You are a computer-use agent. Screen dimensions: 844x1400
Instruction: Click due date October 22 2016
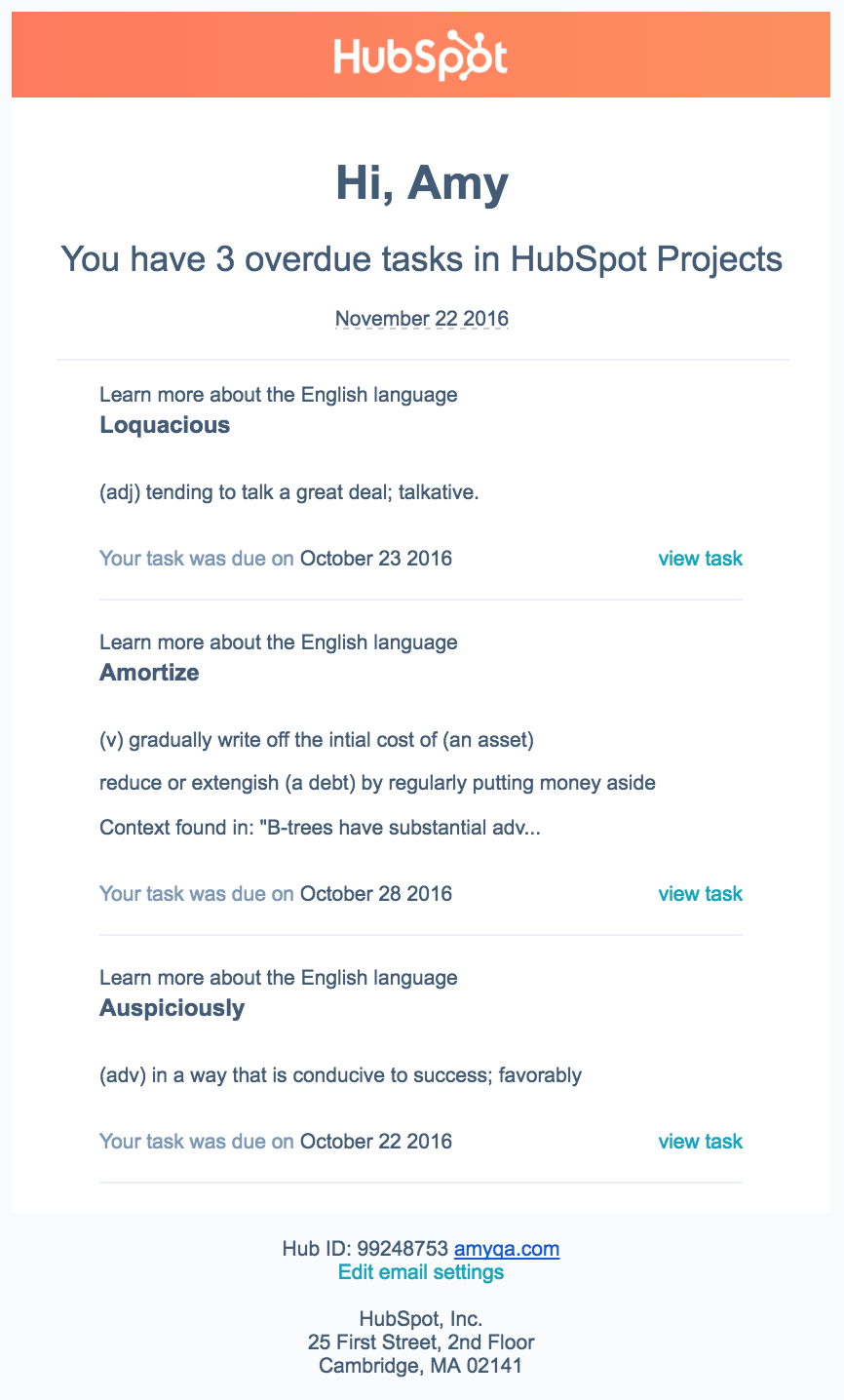click(x=376, y=1142)
